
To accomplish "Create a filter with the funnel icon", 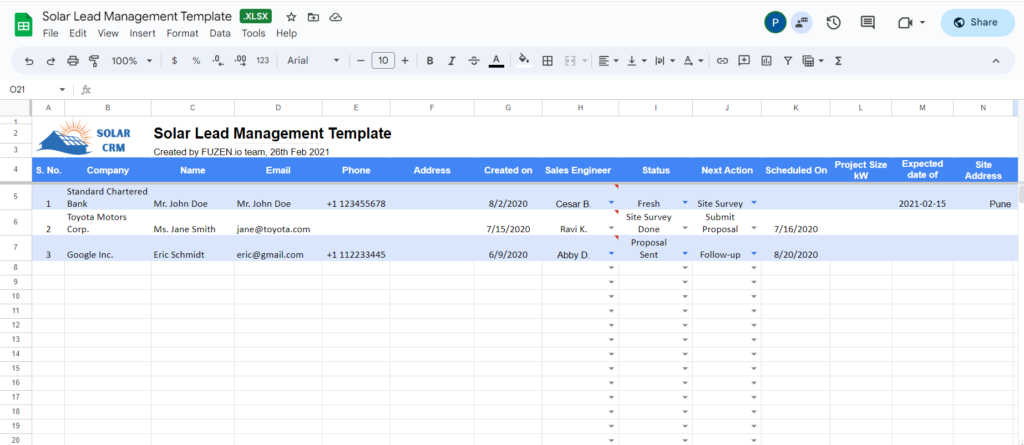I will 788,61.
